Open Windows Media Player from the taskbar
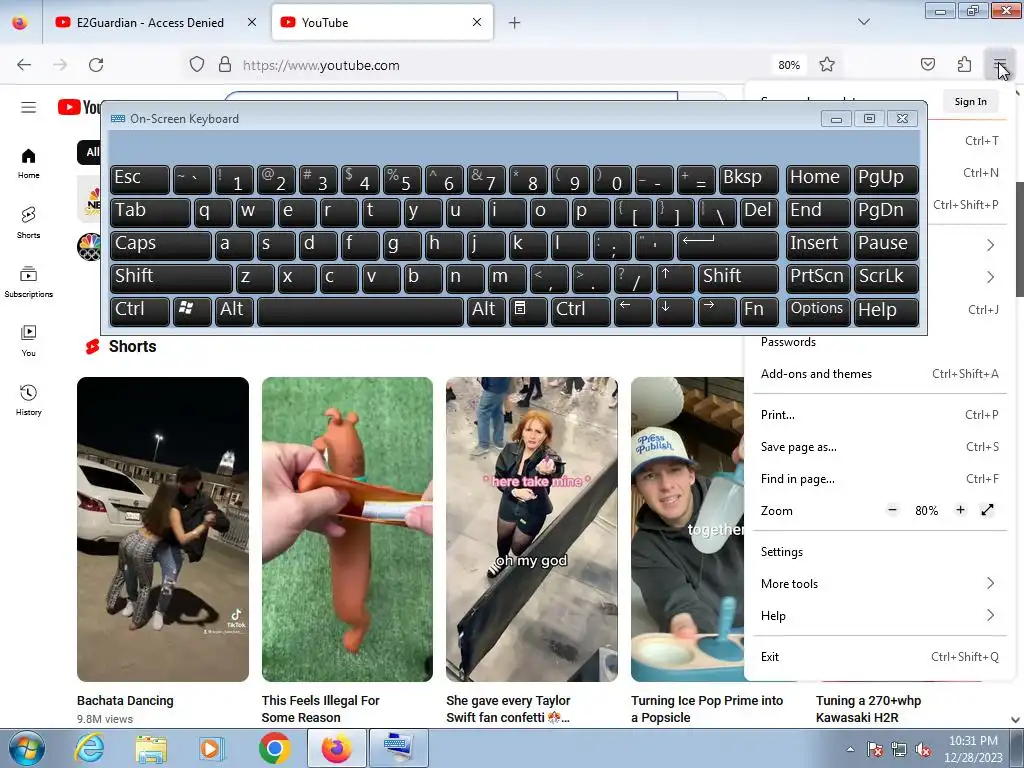Image resolution: width=1024 pixels, height=768 pixels. (x=212, y=748)
